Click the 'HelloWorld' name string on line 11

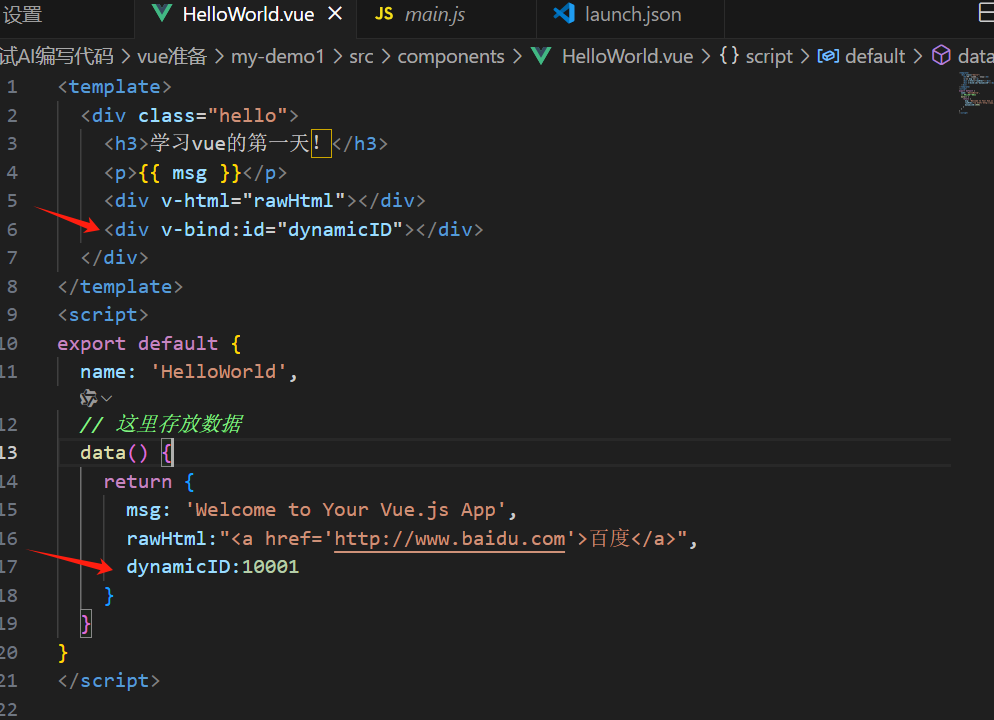click(x=219, y=371)
